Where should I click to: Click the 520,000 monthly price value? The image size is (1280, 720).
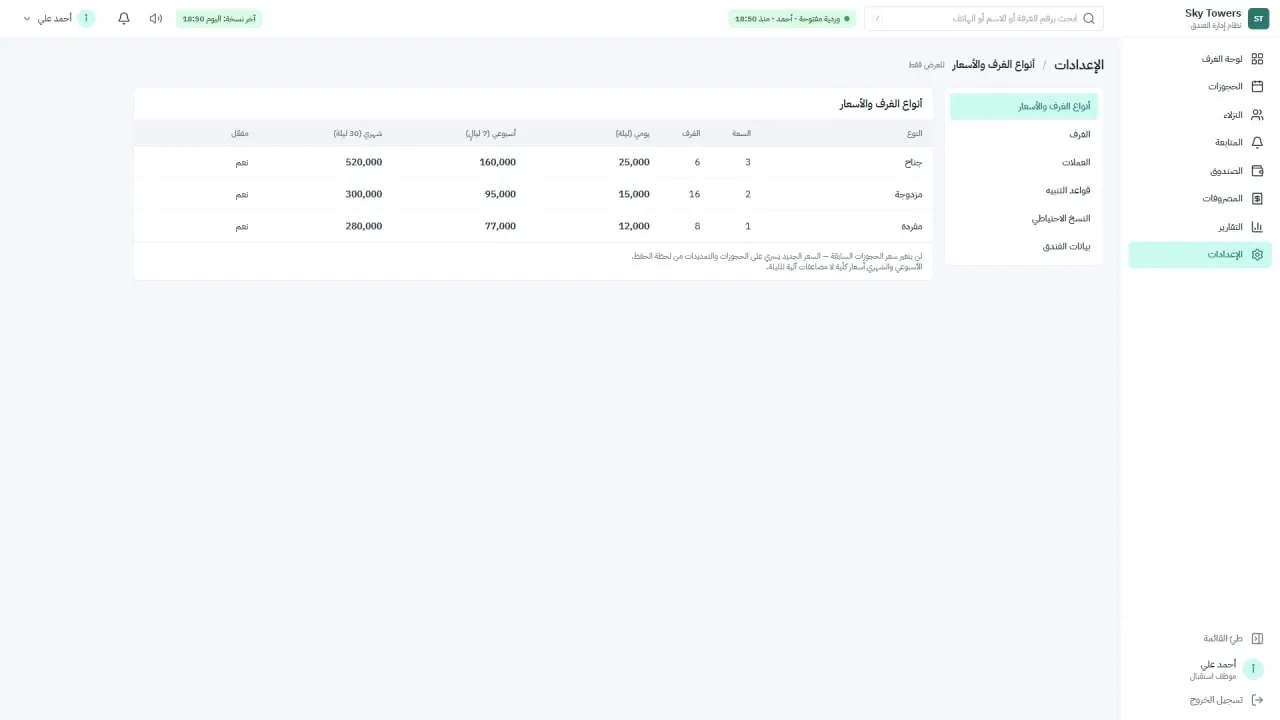click(x=364, y=162)
